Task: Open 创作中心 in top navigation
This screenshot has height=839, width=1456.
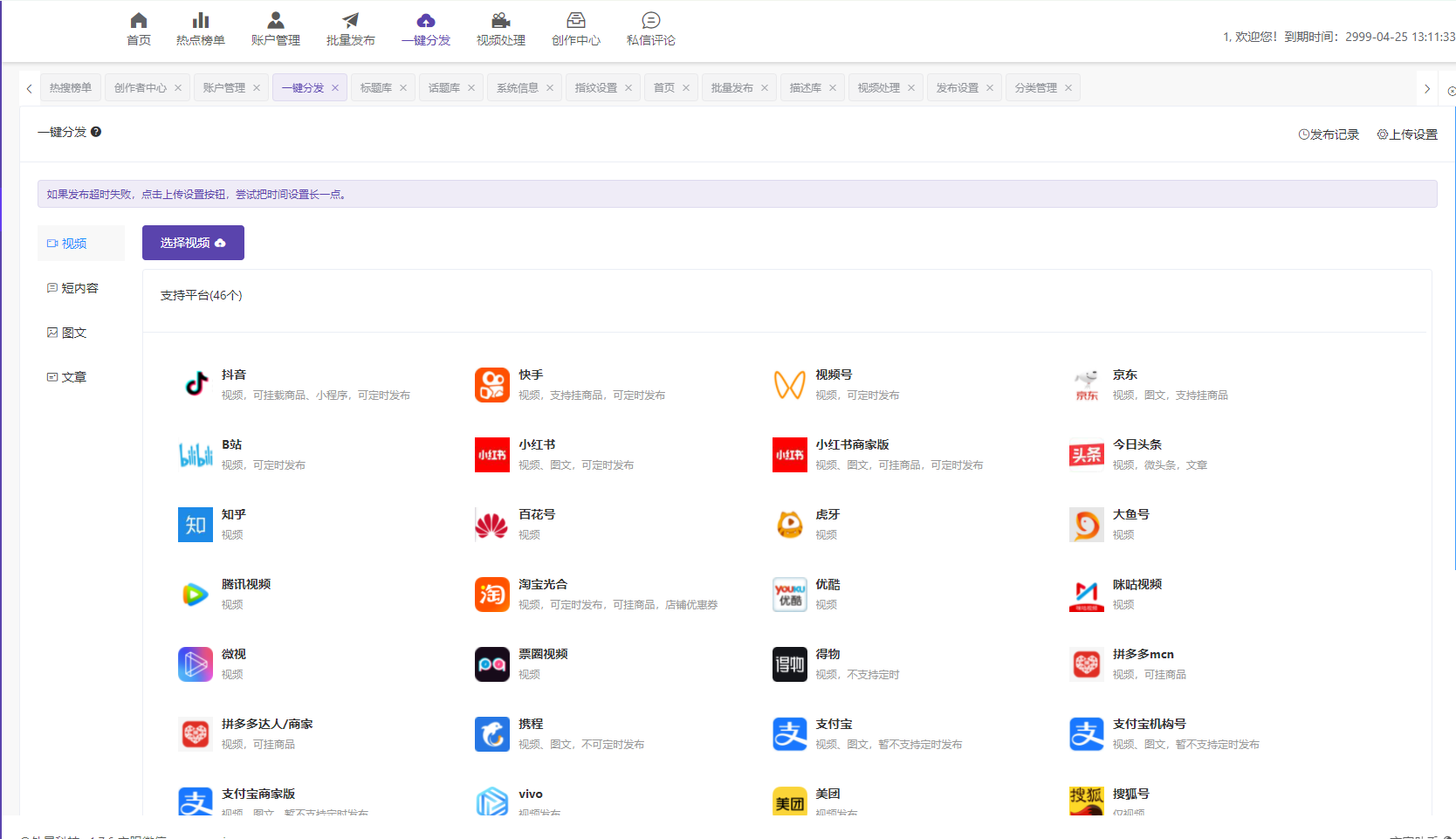Action: click(x=576, y=29)
